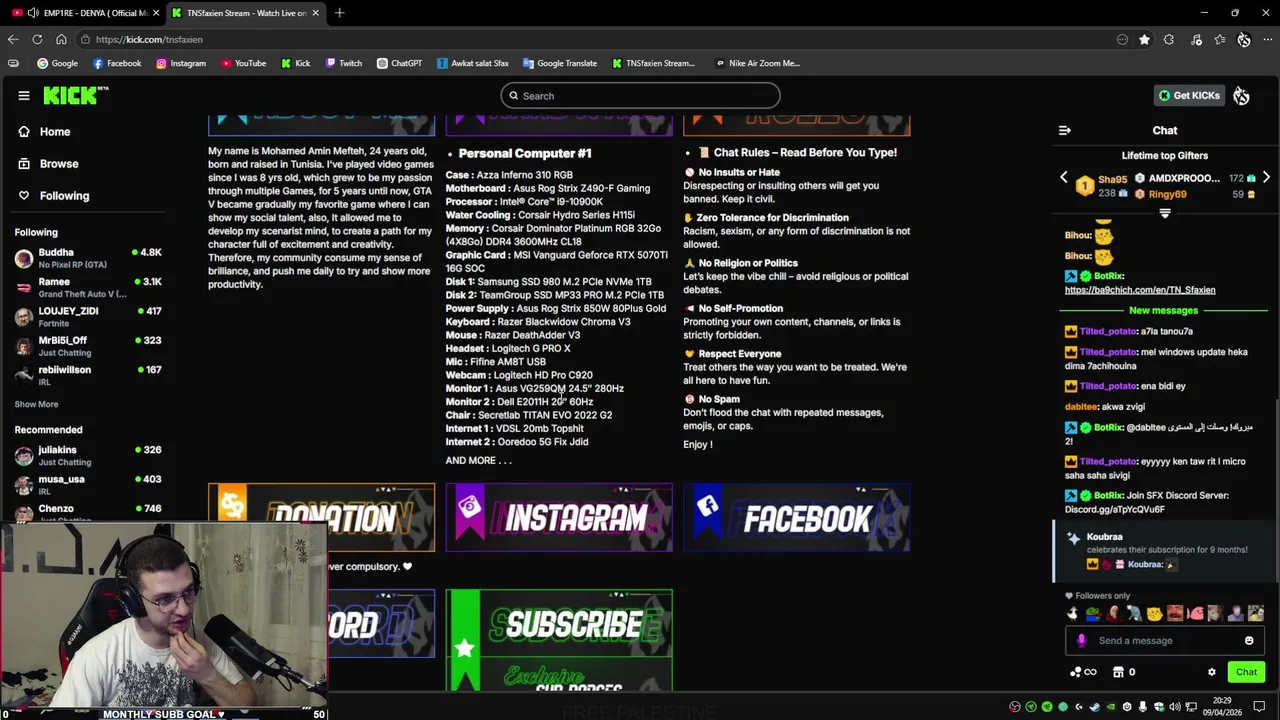The width and height of the screenshot is (1280, 720).
Task: Open Ramee channel in Following list
Action: pos(88,287)
